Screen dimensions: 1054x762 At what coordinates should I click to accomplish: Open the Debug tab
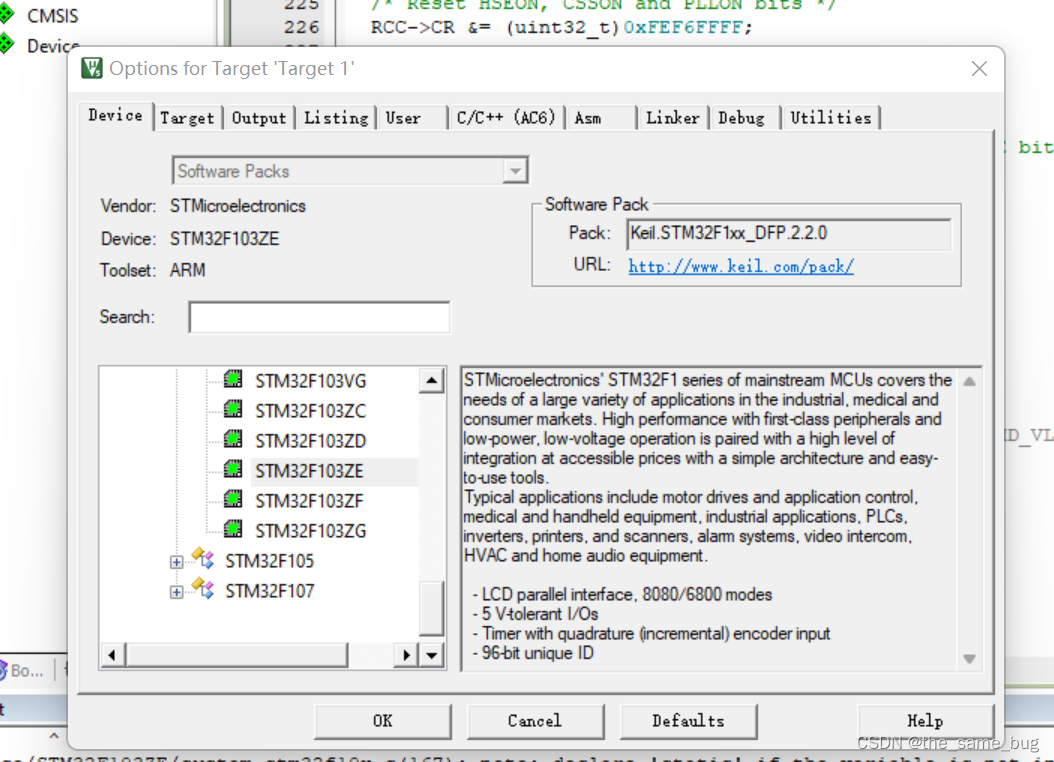point(745,118)
